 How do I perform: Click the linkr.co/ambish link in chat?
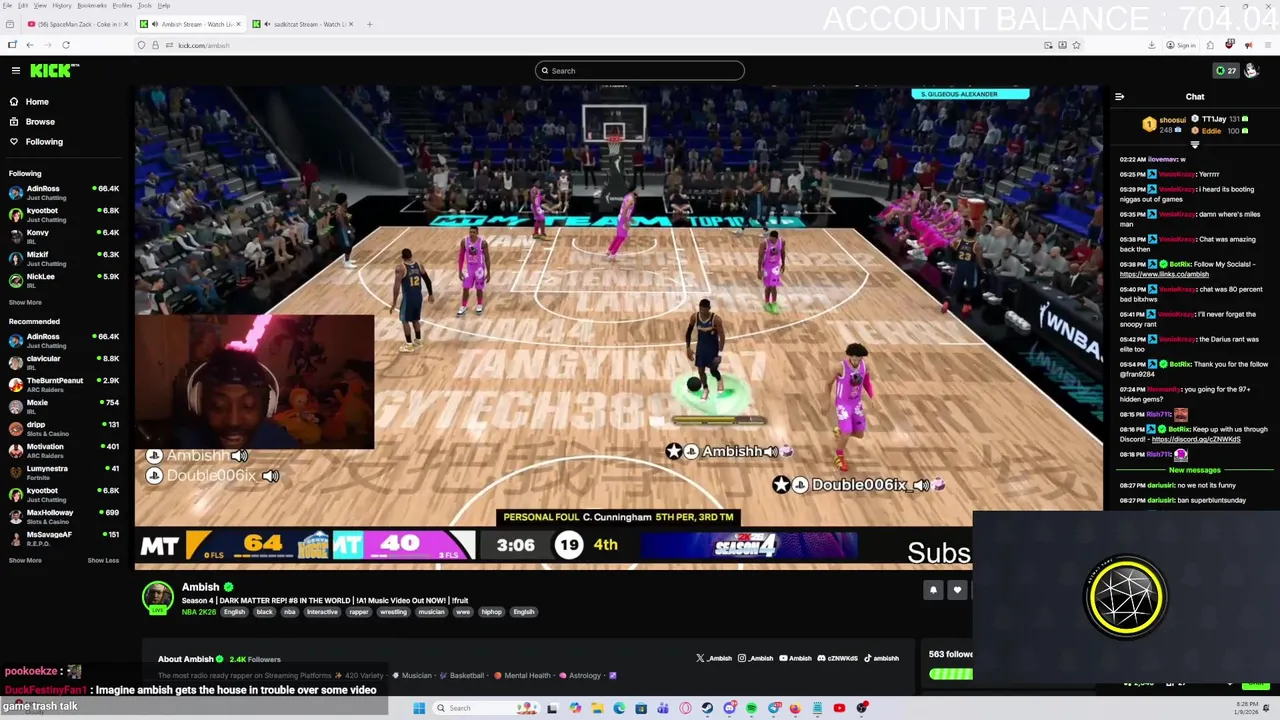(x=1164, y=274)
